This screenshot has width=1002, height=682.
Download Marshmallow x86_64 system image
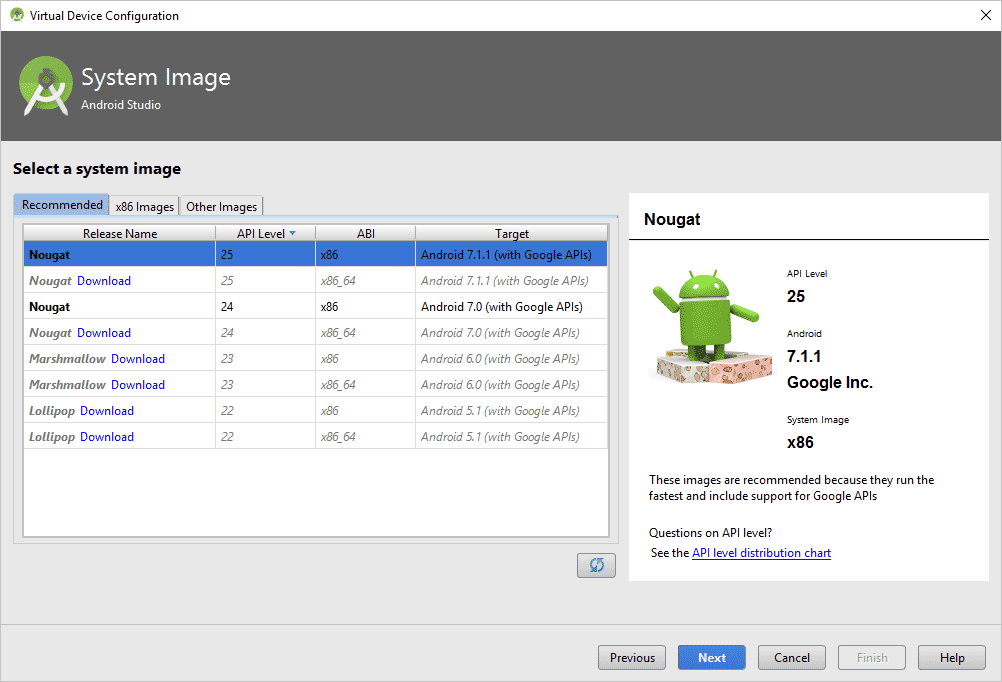tap(138, 385)
